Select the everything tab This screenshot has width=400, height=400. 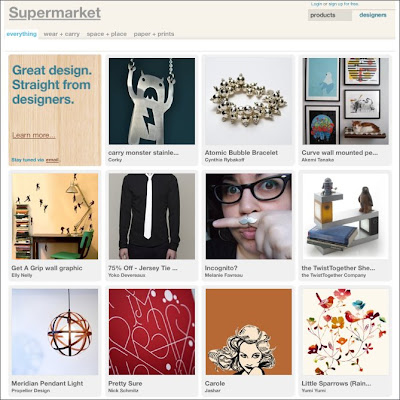pos(22,34)
